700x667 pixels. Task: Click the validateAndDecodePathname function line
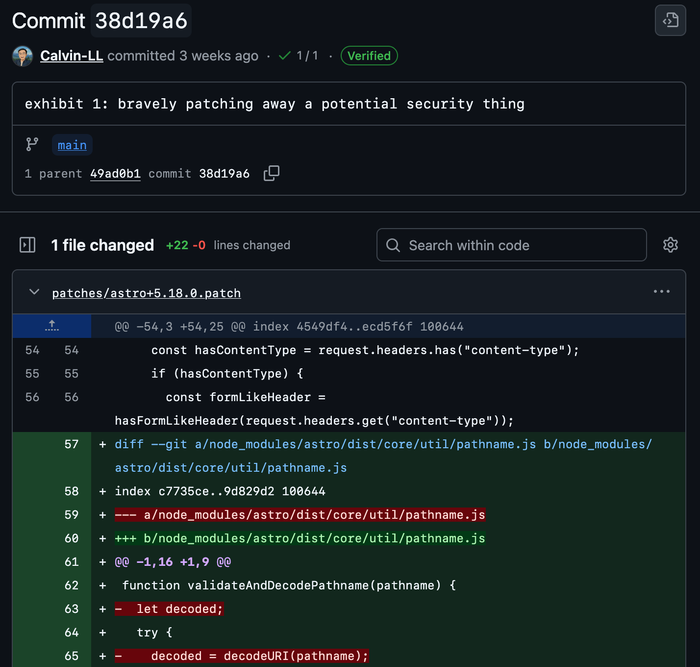(x=289, y=585)
